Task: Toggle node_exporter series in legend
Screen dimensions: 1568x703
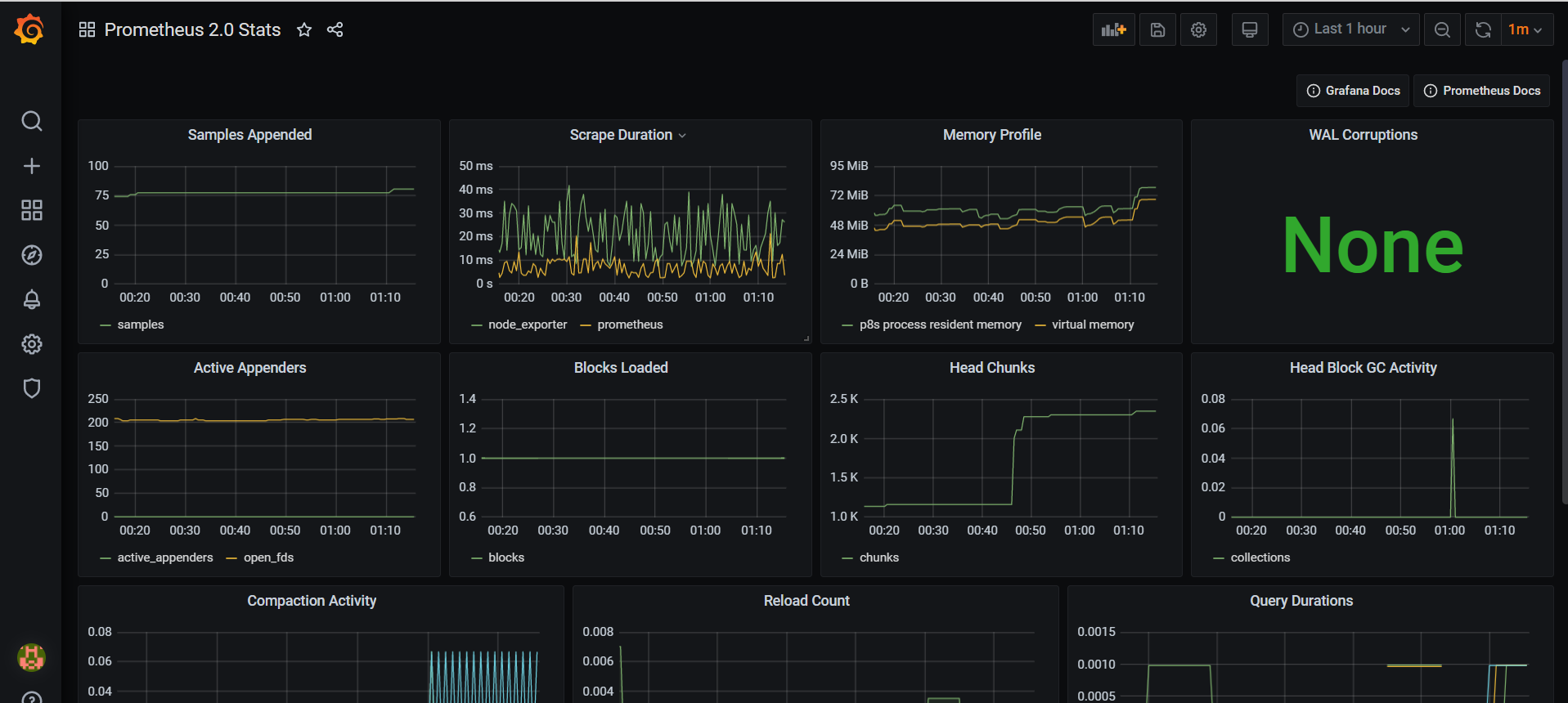Action: coord(527,325)
